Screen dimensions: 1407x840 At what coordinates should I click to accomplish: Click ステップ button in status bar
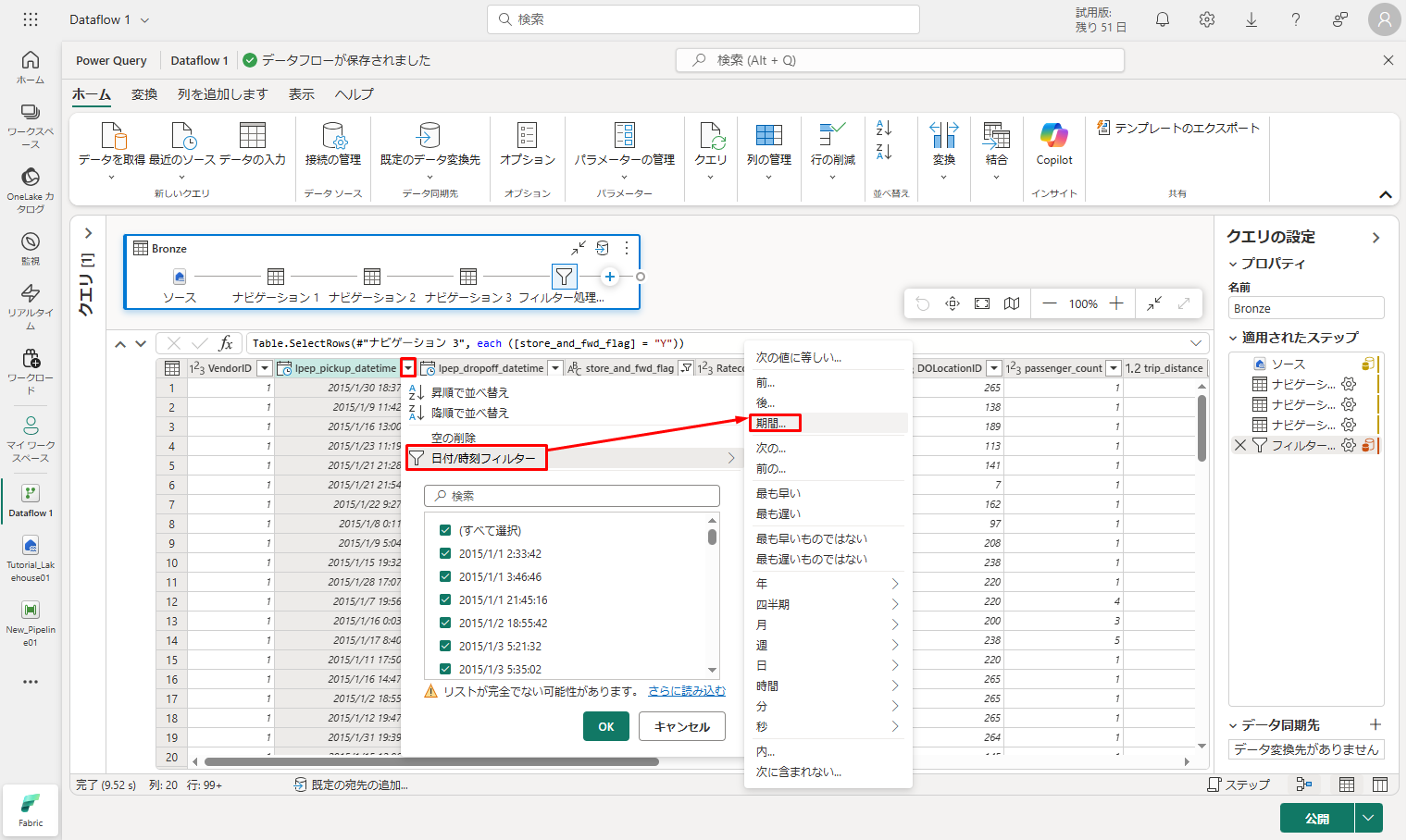click(x=1239, y=784)
